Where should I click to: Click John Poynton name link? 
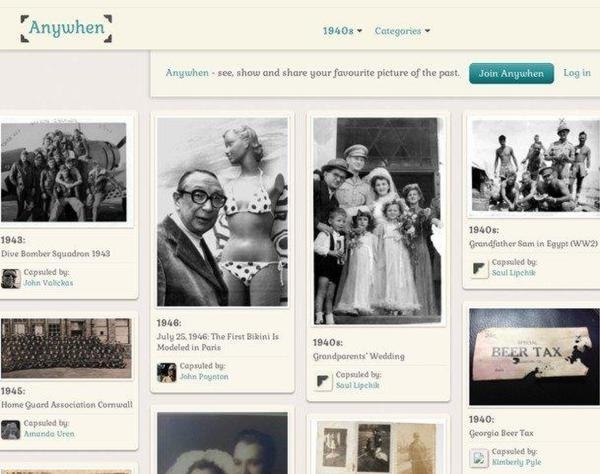coord(204,377)
